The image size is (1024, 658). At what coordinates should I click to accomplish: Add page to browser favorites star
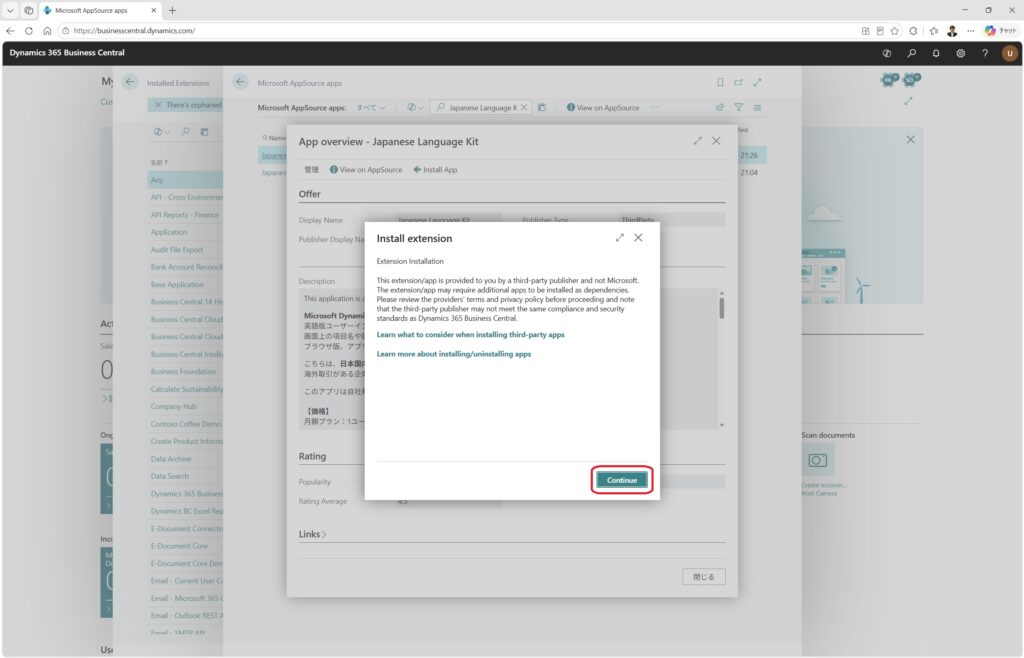(895, 31)
